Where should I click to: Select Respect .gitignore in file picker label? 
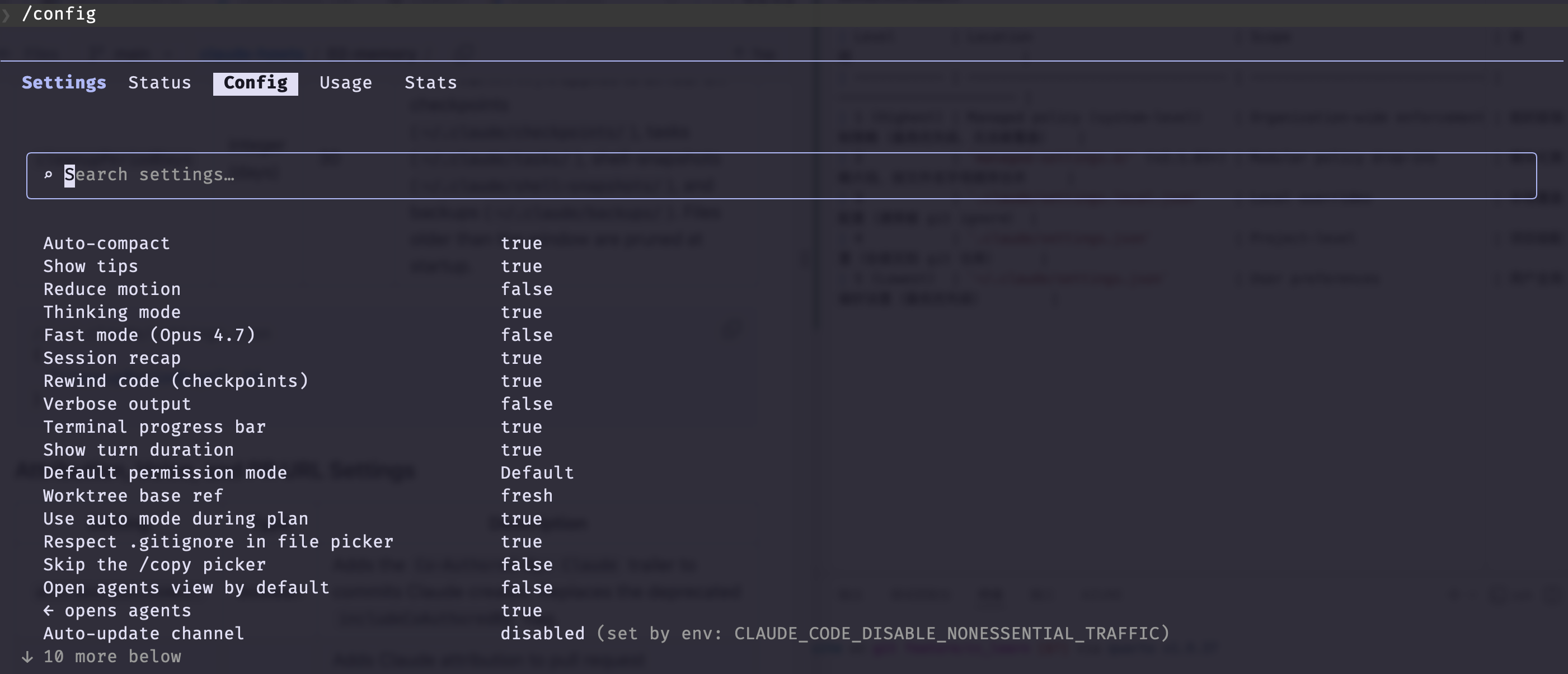pyautogui.click(x=218, y=542)
